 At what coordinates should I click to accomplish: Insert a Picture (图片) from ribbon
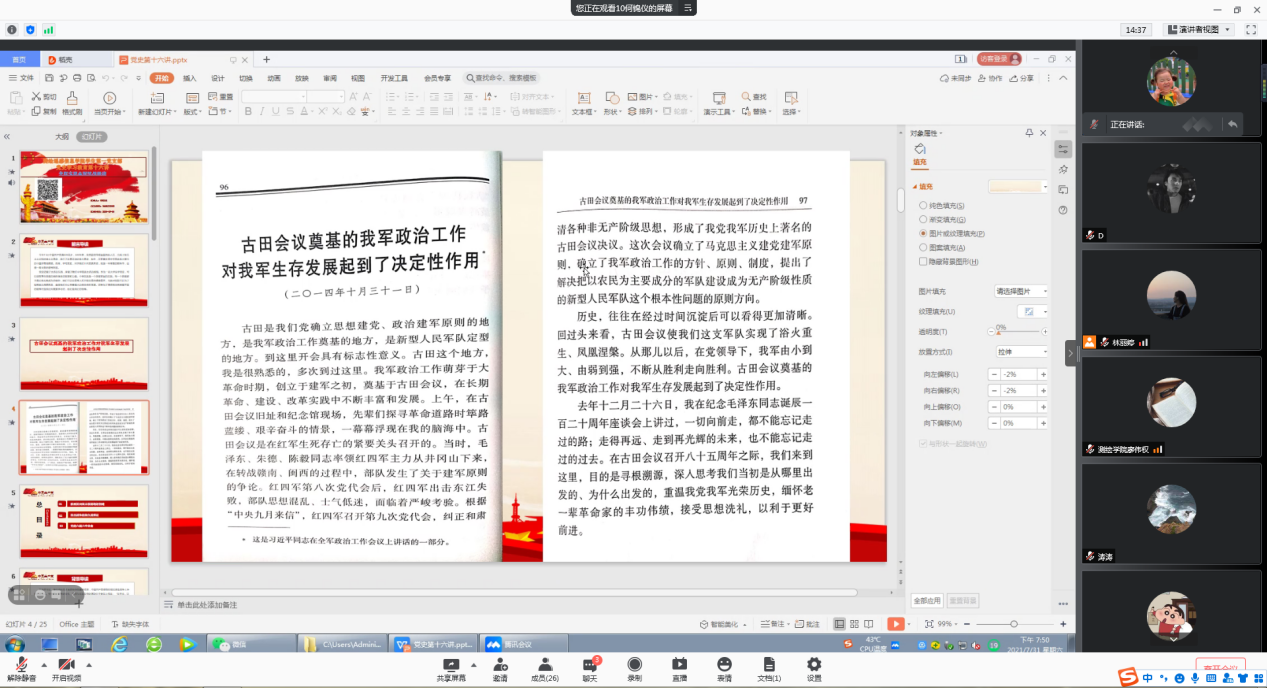(x=641, y=97)
